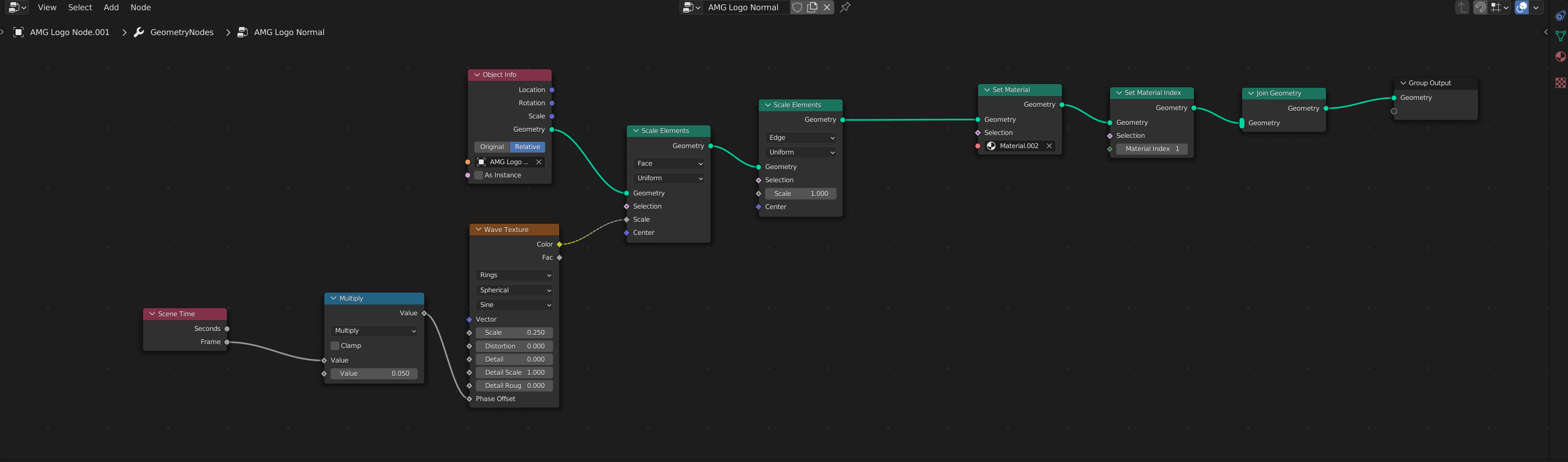Open the Texture properties checker icon
Viewport: 1568px width, 462px height.
point(1560,83)
